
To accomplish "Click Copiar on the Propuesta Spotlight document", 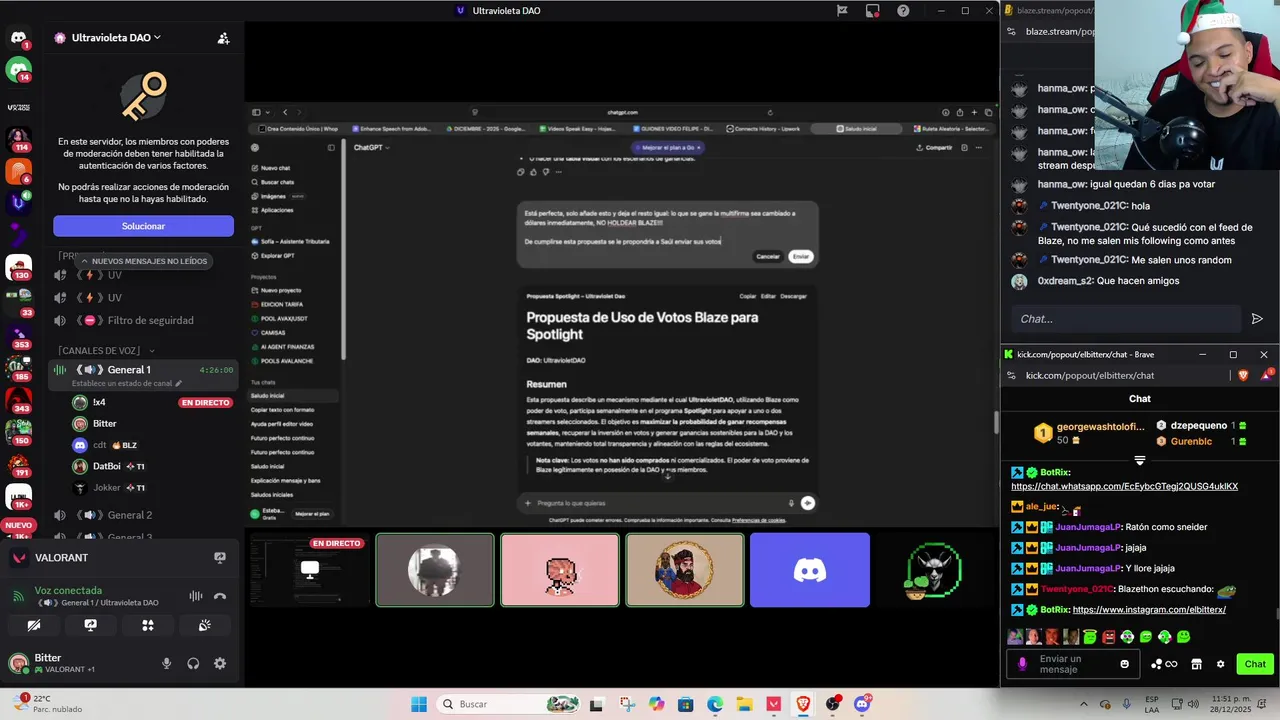I will [x=748, y=296].
